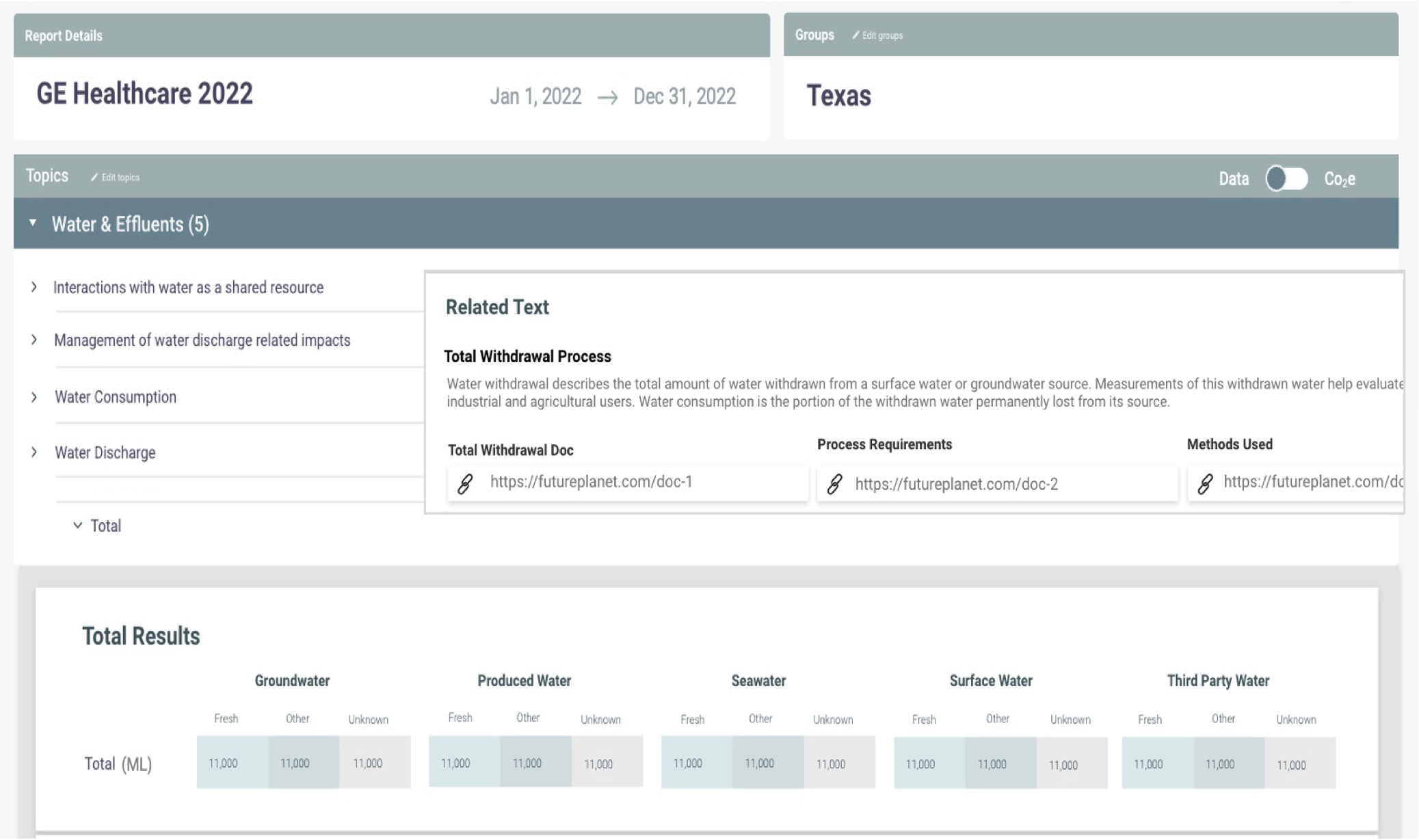
Task: Click the Edit topics pencil icon
Action: [94, 178]
